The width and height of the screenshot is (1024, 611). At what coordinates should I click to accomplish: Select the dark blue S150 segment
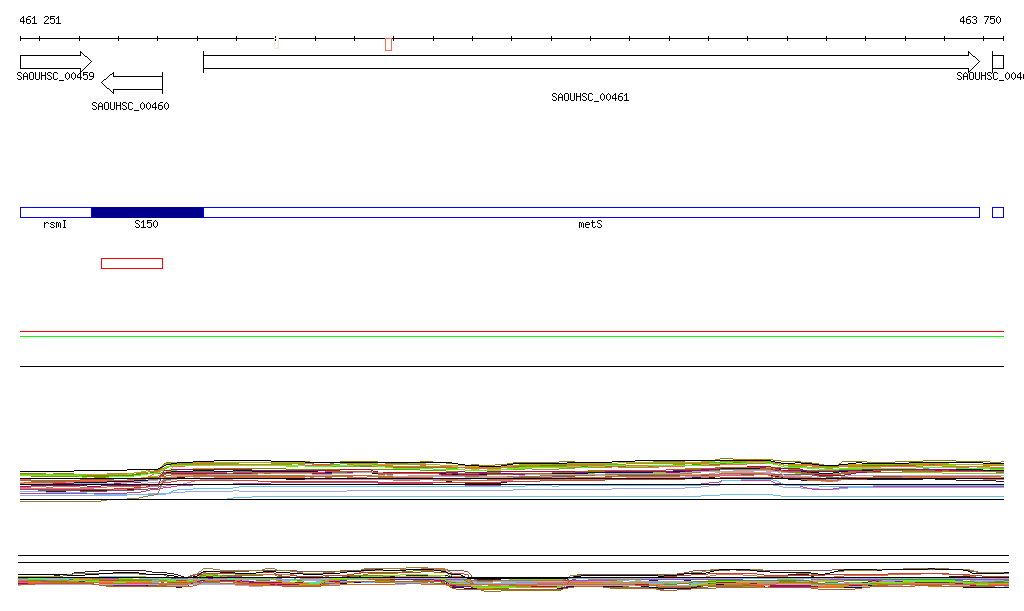point(147,212)
